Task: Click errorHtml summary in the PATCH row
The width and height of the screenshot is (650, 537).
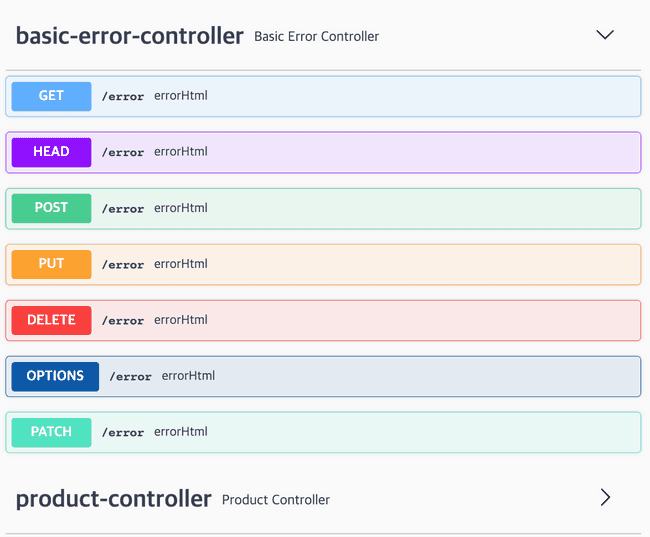Action: coord(181,432)
